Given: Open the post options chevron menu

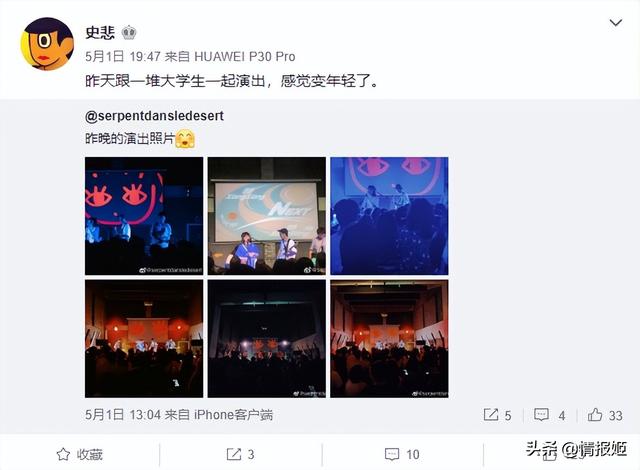Looking at the screenshot, I should click(616, 22).
